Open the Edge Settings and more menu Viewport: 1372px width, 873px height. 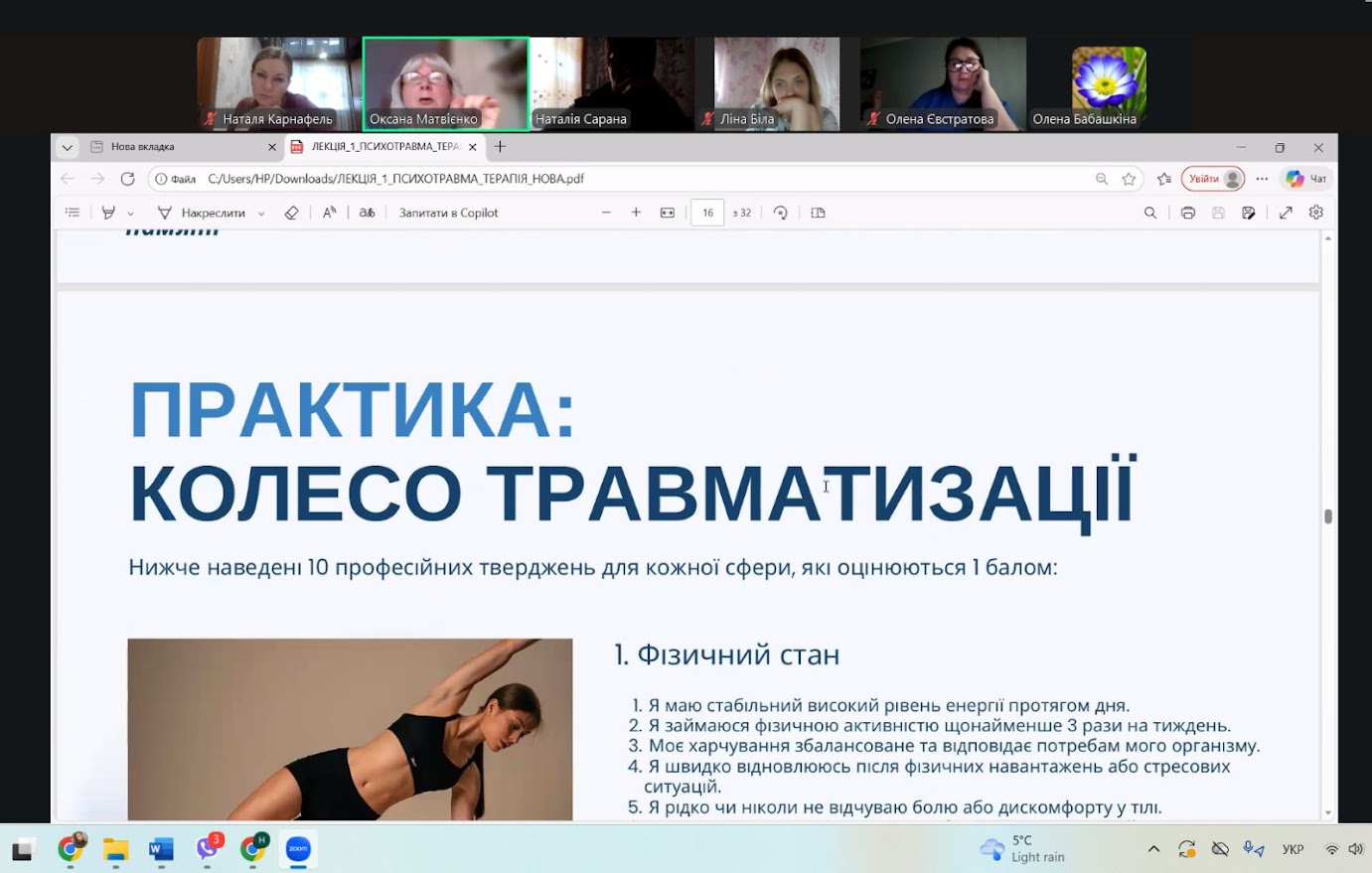point(1262,179)
